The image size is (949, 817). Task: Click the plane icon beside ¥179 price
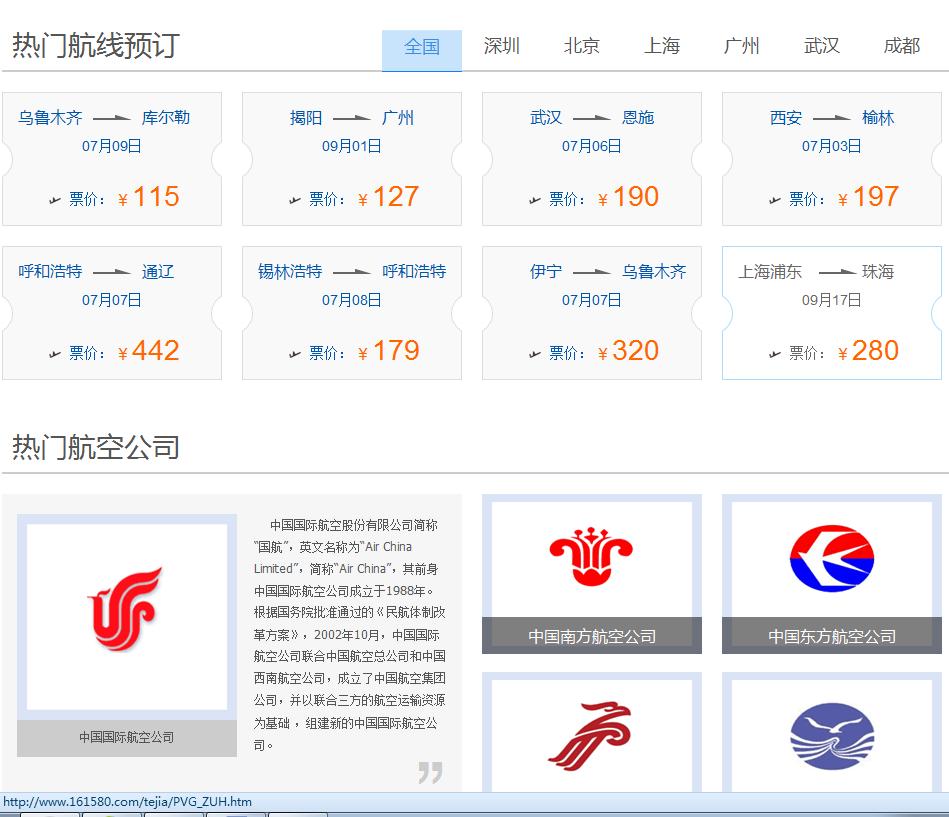pyautogui.click(x=295, y=354)
